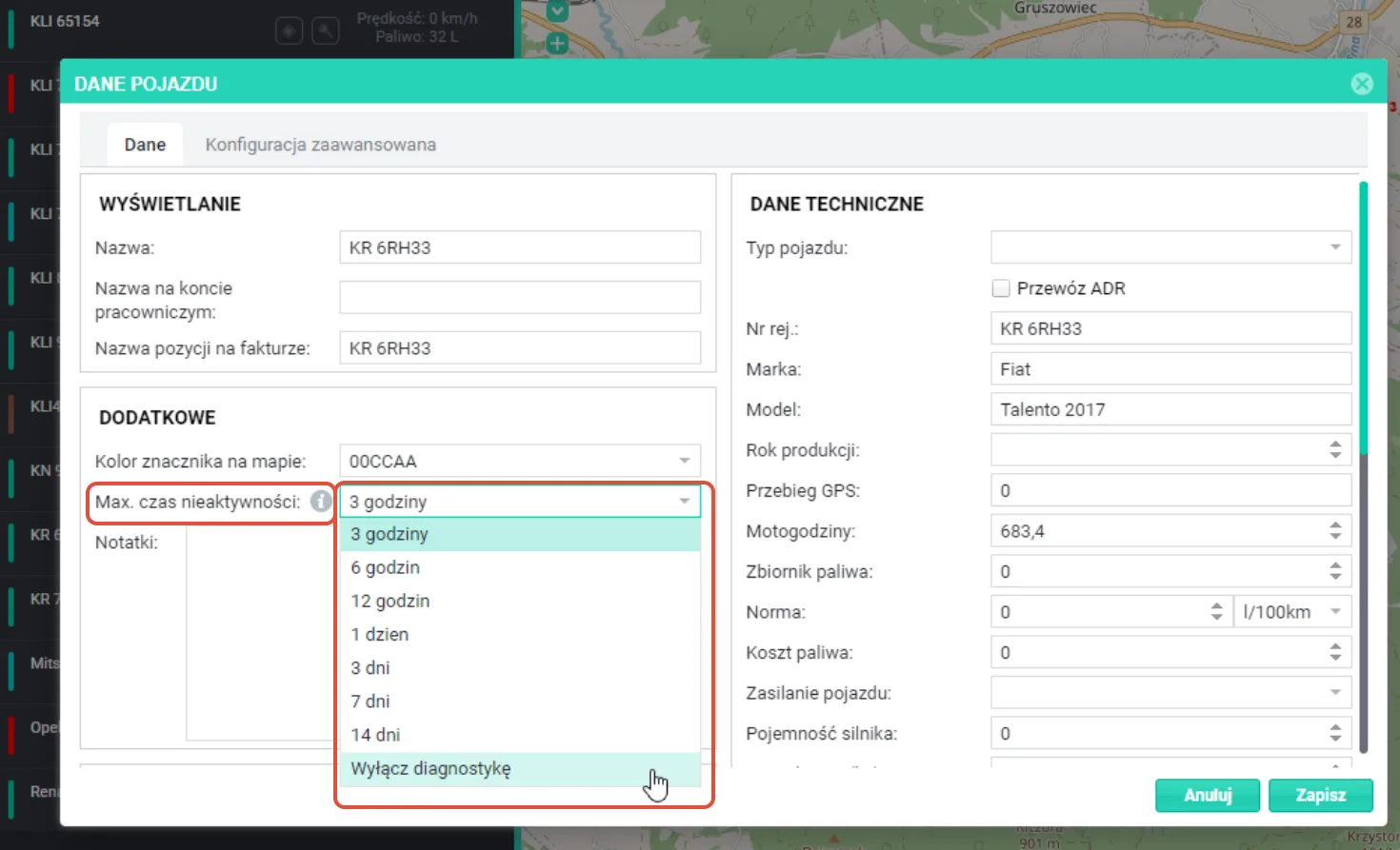Click the Zbiornik paliwa stepper arrows
This screenshot has height=850, width=1400.
pyautogui.click(x=1335, y=571)
